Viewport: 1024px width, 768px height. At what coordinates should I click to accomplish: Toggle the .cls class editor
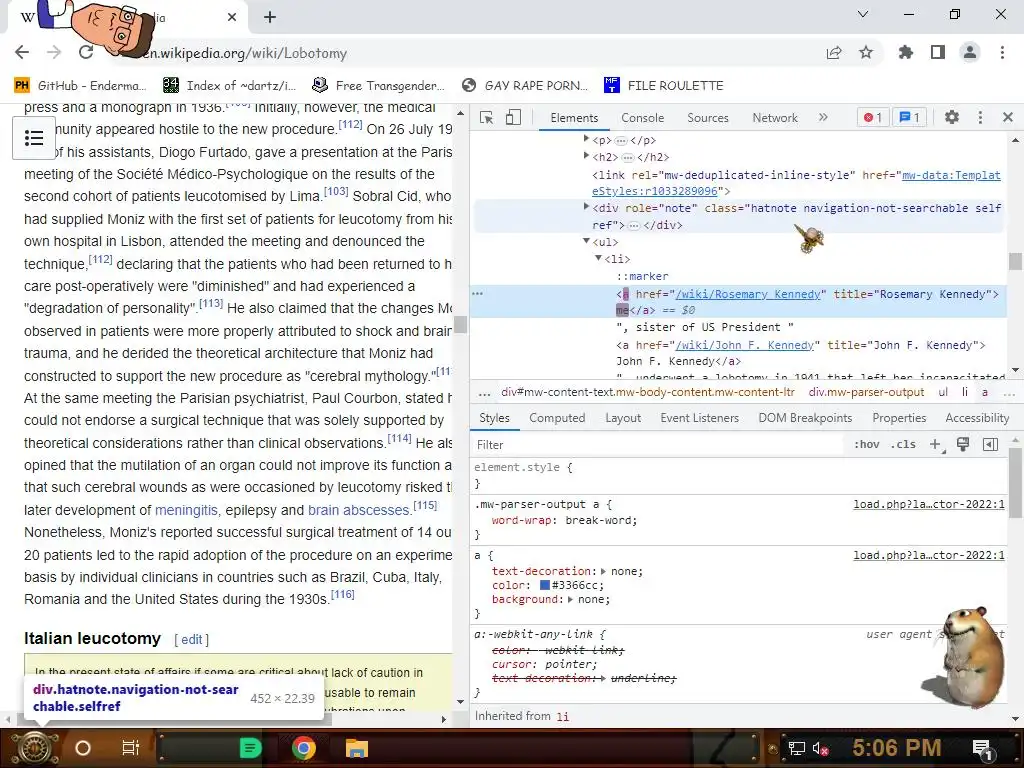tap(903, 445)
